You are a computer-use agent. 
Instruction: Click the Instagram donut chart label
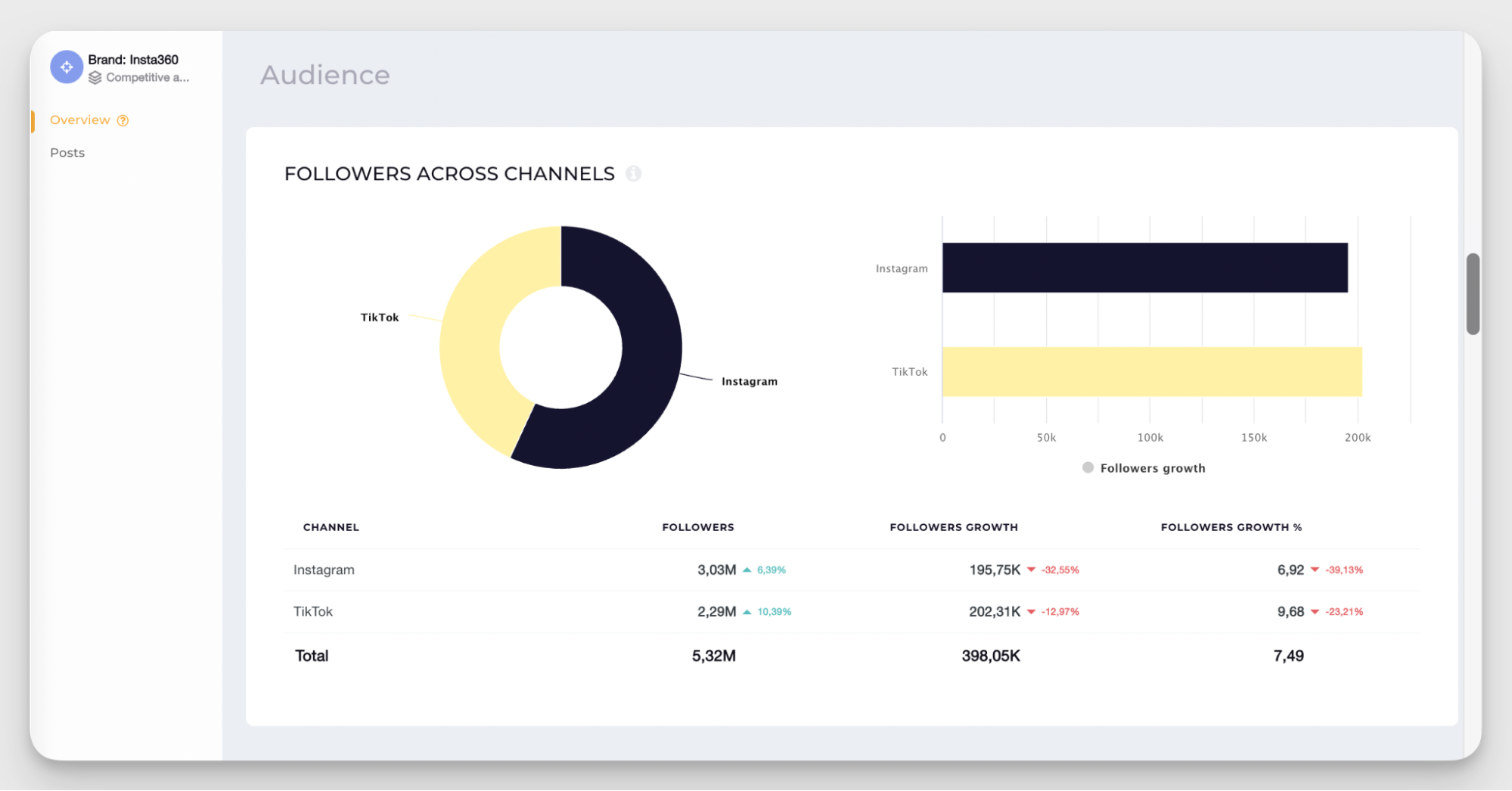tap(750, 382)
